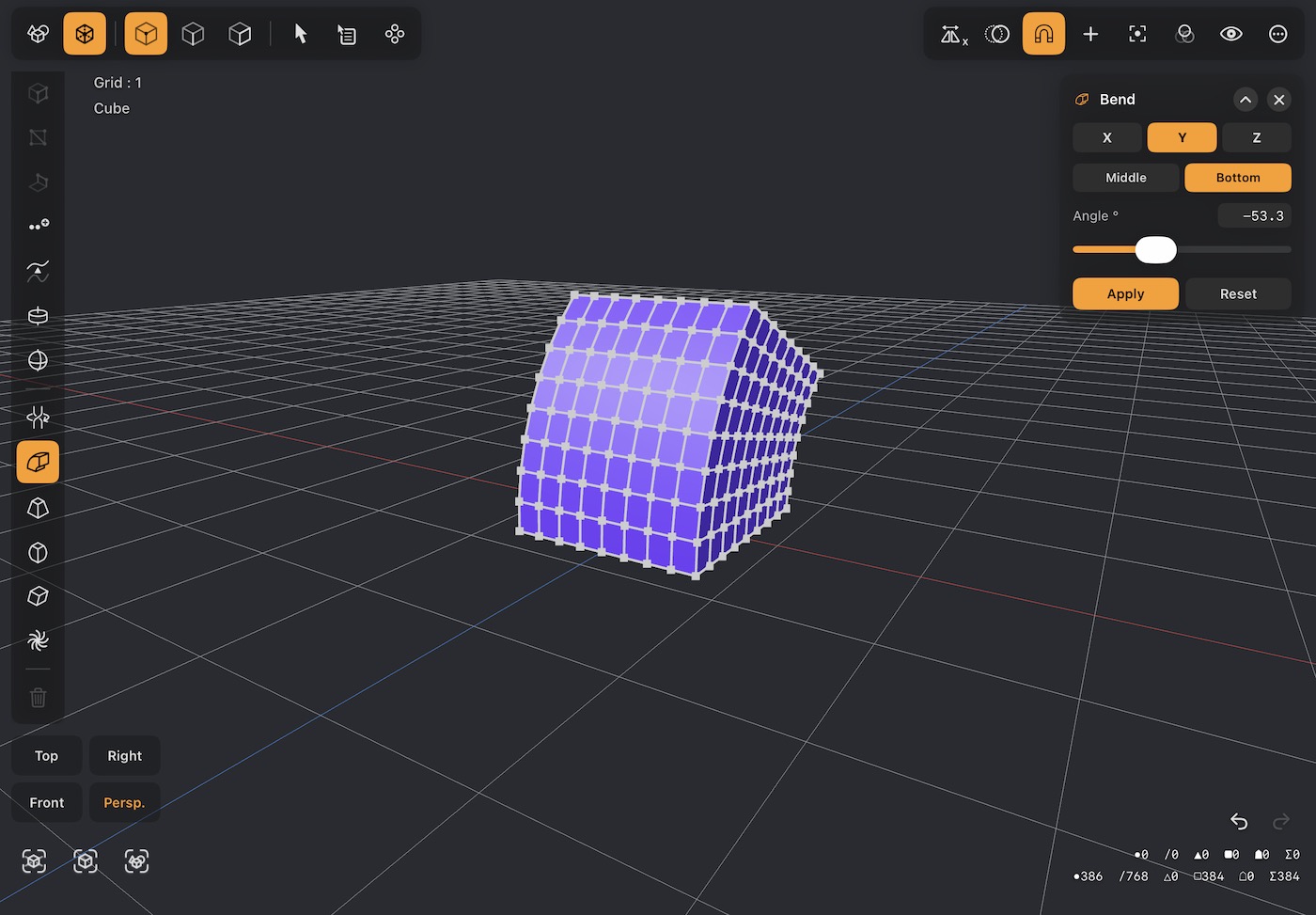This screenshot has width=1316, height=915.
Task: Reset the bend settings
Action: click(x=1238, y=294)
